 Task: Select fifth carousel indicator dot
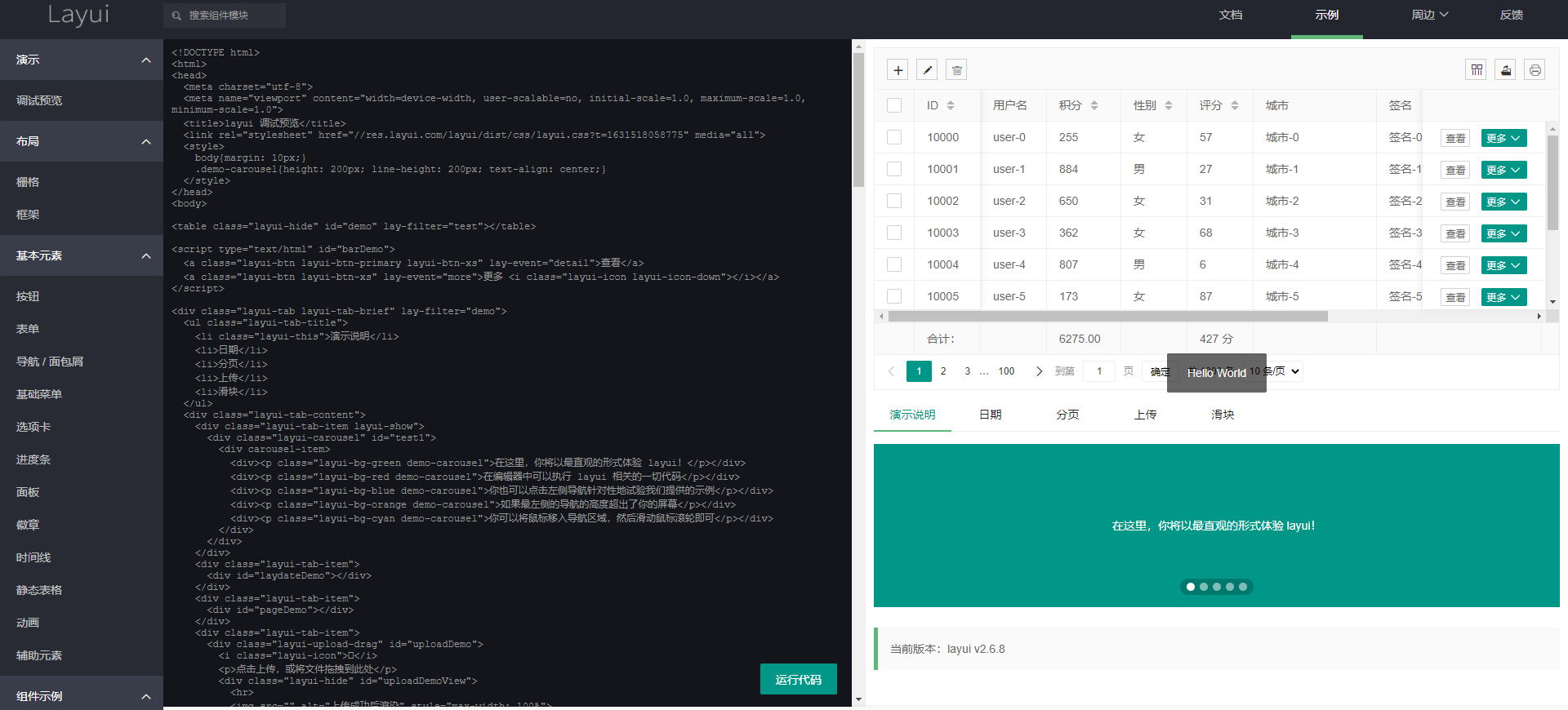(x=1243, y=587)
